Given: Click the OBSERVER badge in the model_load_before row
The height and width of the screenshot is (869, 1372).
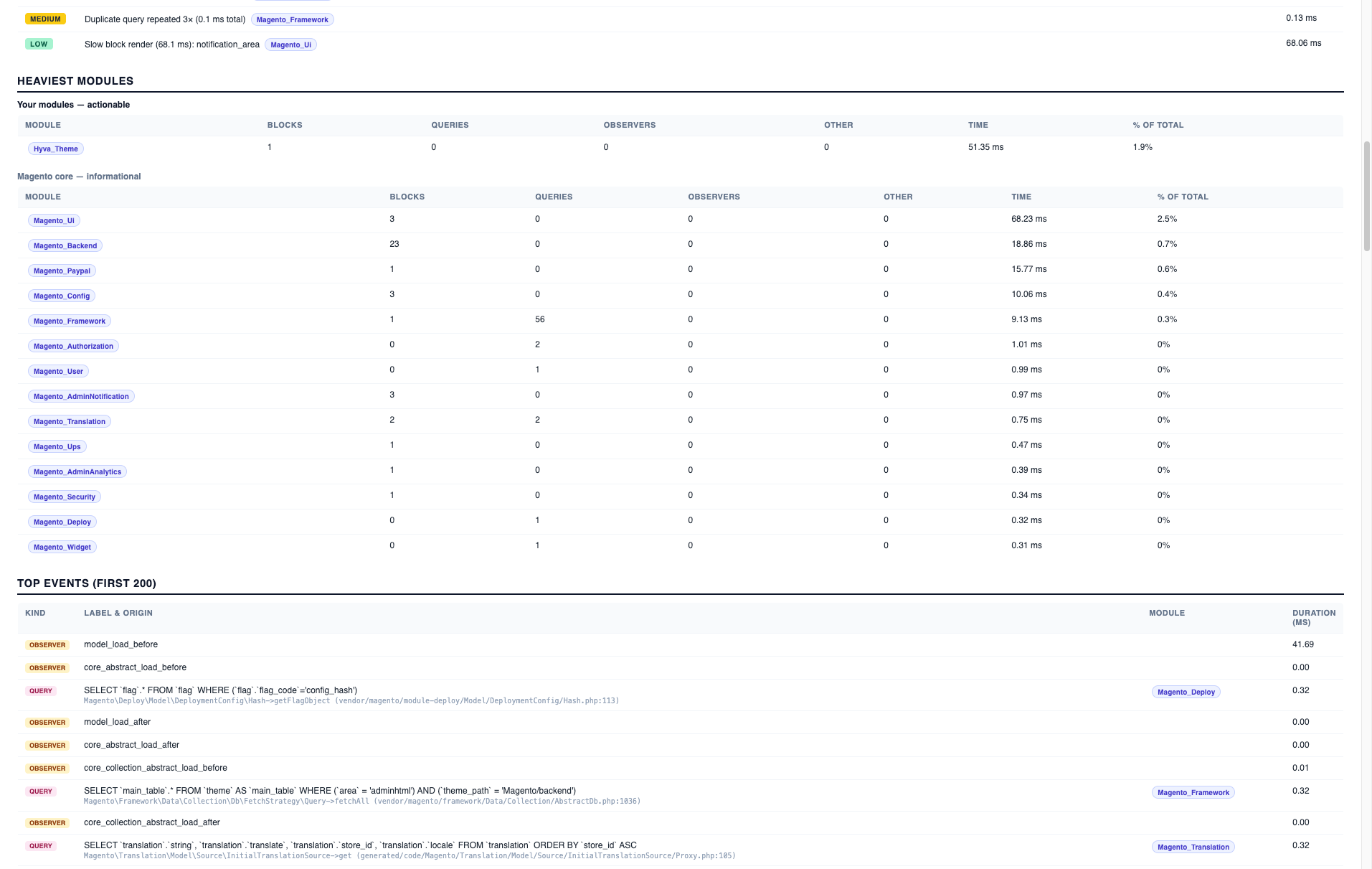Looking at the screenshot, I should pyautogui.click(x=47, y=645).
